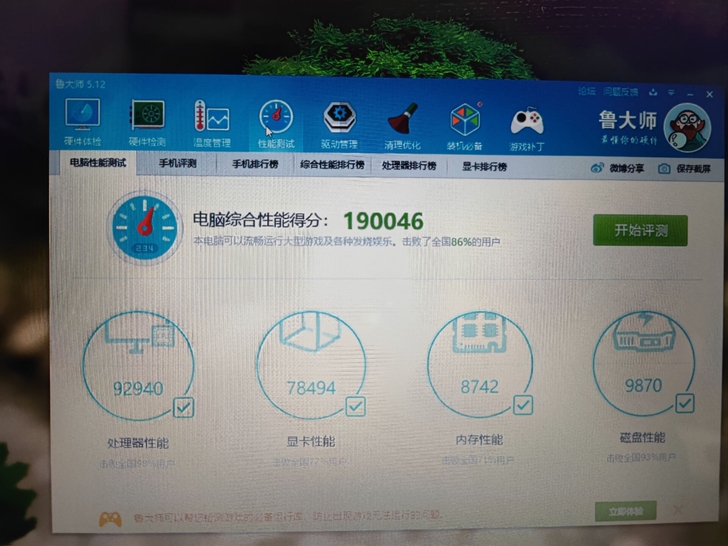This screenshot has height=546, width=728.
Task: Click the processor performance circle 92940
Action: point(138,366)
